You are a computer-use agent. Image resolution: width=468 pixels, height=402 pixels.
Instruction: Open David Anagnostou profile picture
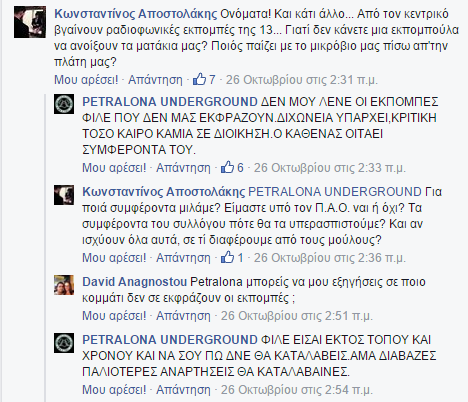(64, 285)
